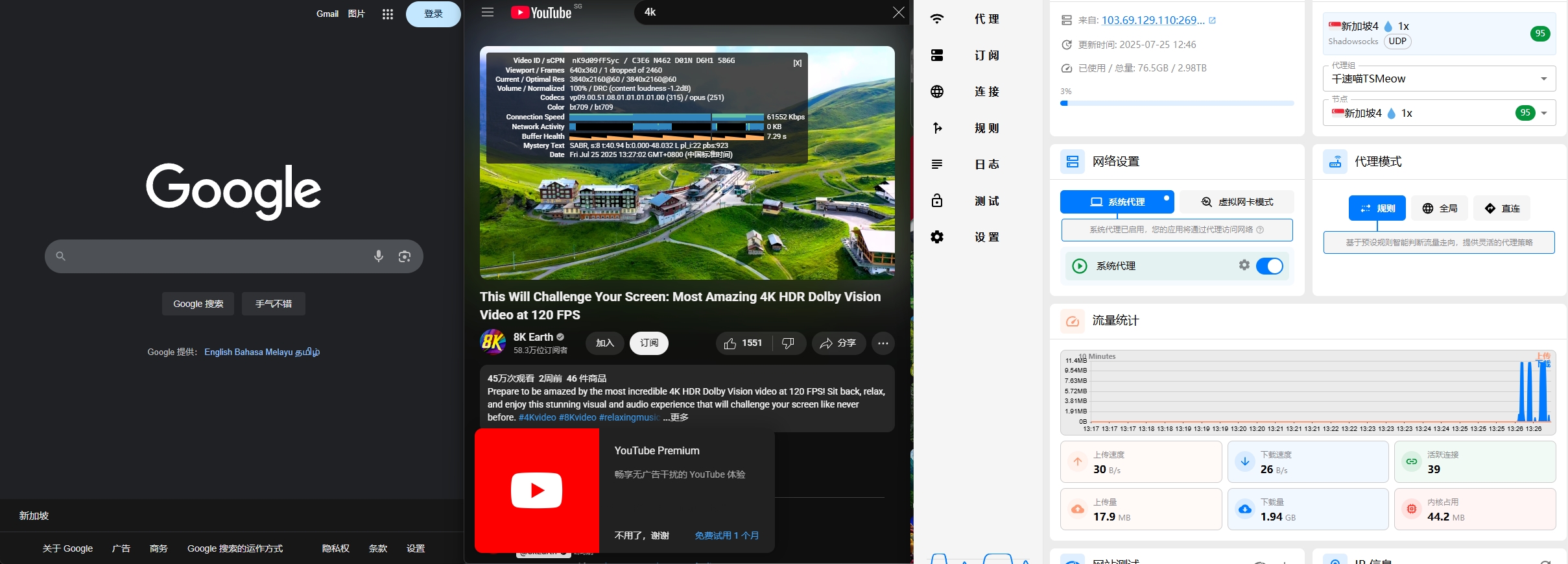Open 日志 tab in proxy sidebar
The height and width of the screenshot is (564, 1568).
(978, 164)
